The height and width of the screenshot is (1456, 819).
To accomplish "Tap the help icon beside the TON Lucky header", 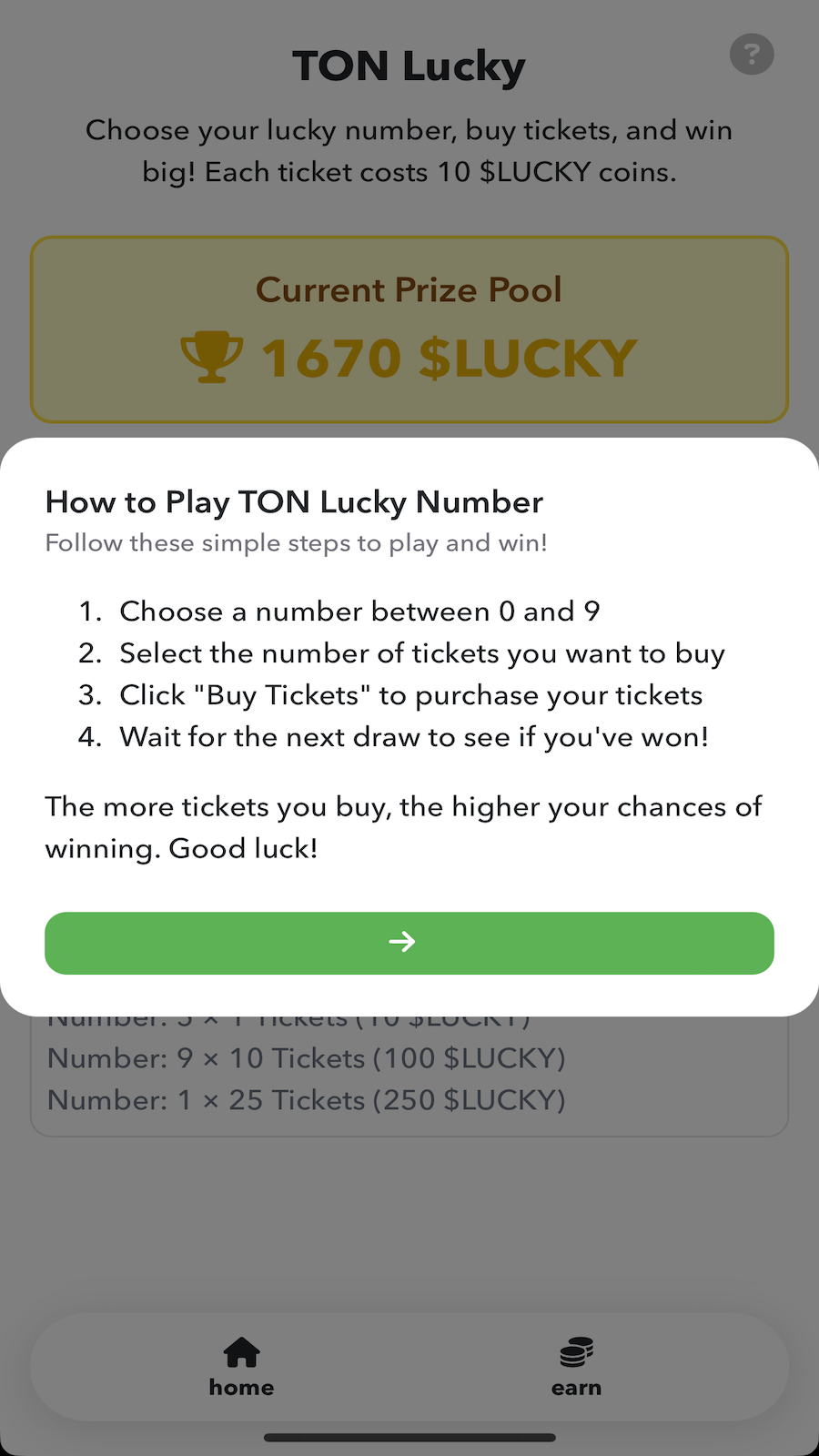I will (x=752, y=55).
